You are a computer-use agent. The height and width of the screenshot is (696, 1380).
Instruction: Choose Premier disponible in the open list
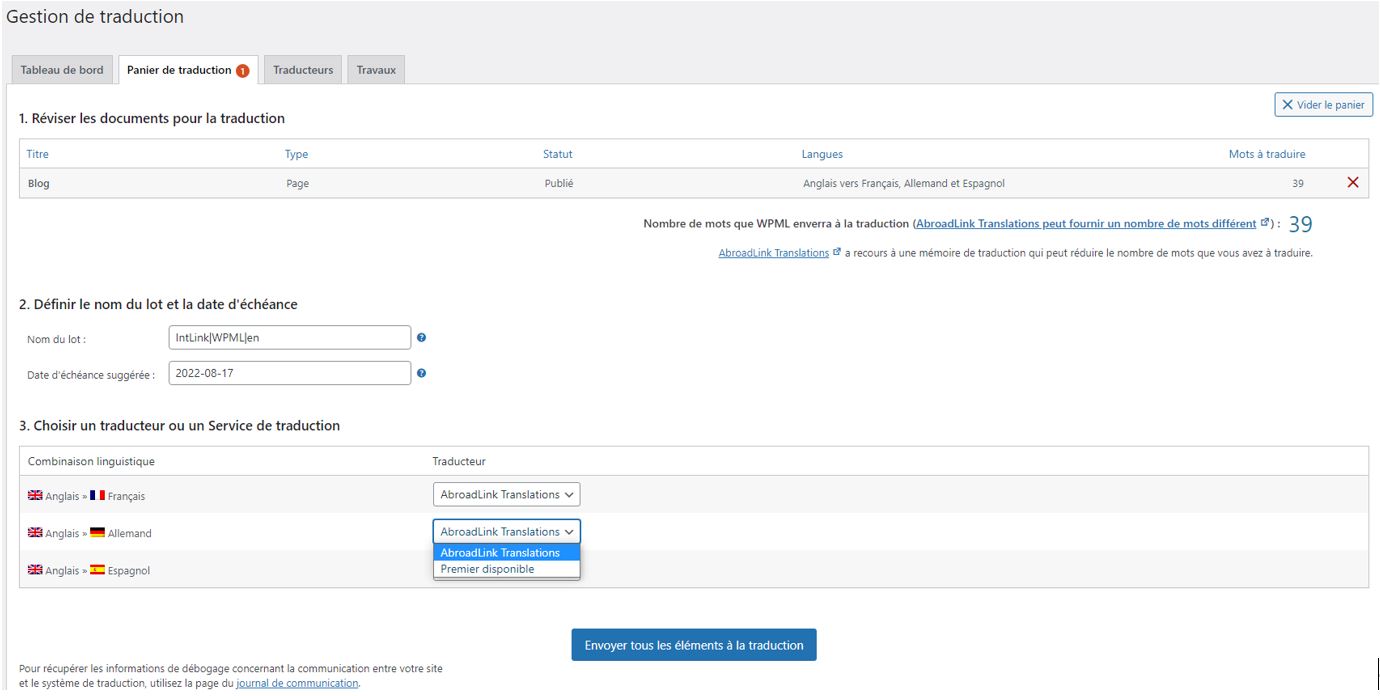click(506, 569)
